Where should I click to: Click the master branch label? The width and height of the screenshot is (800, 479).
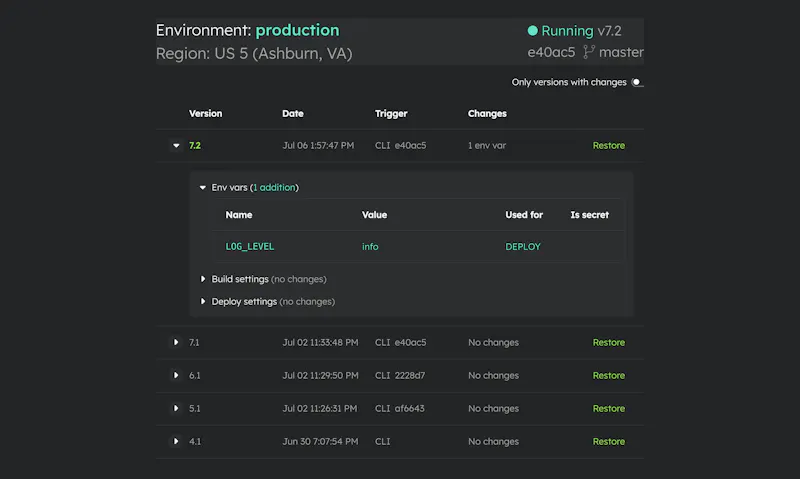(621, 52)
